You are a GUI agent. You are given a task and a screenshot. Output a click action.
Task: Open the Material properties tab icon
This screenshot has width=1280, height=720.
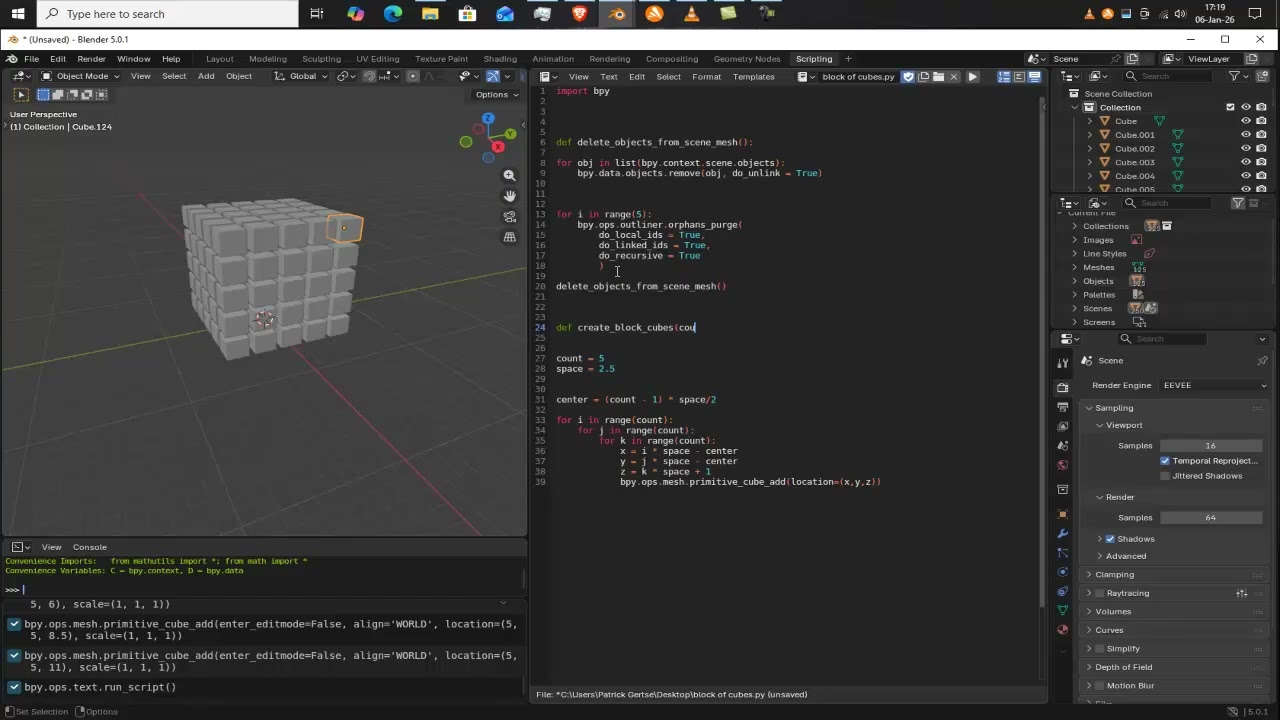coord(1062,630)
